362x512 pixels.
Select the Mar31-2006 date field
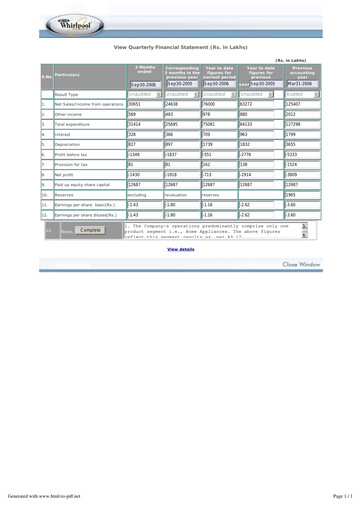pyautogui.click(x=302, y=84)
